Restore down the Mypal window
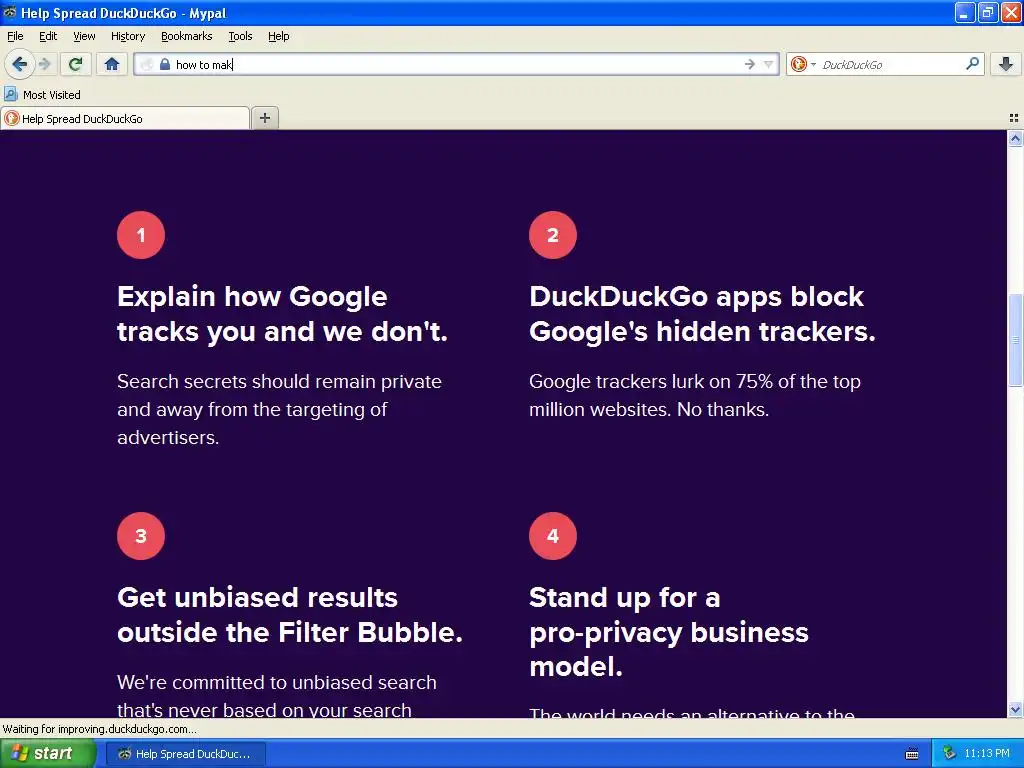The height and width of the screenshot is (768, 1024). [x=987, y=12]
